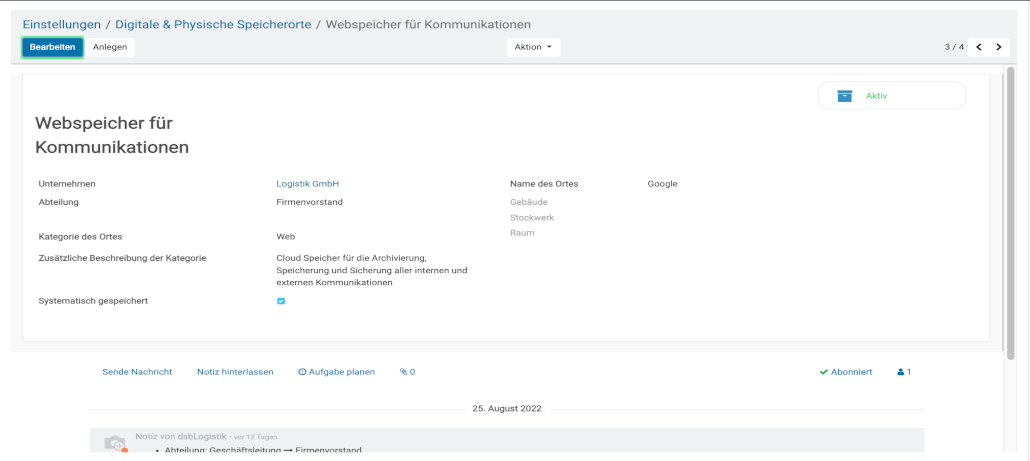1030x461 pixels.
Task: Click the Anlegen button
Action: (x=110, y=47)
